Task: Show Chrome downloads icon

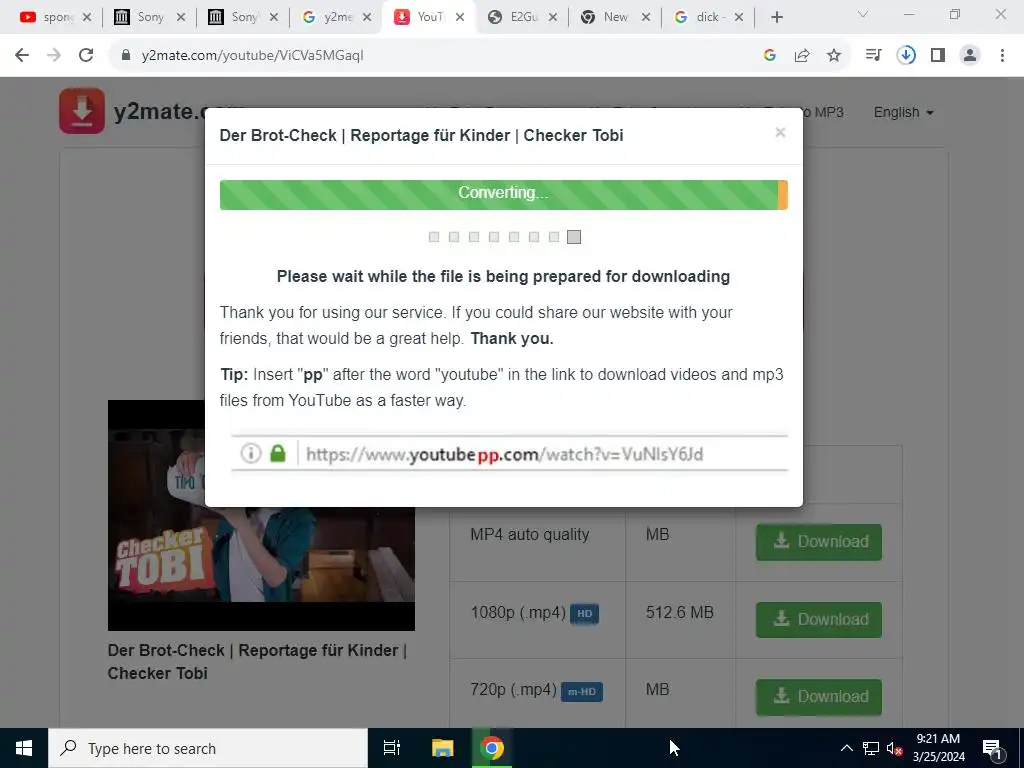Action: [x=906, y=56]
